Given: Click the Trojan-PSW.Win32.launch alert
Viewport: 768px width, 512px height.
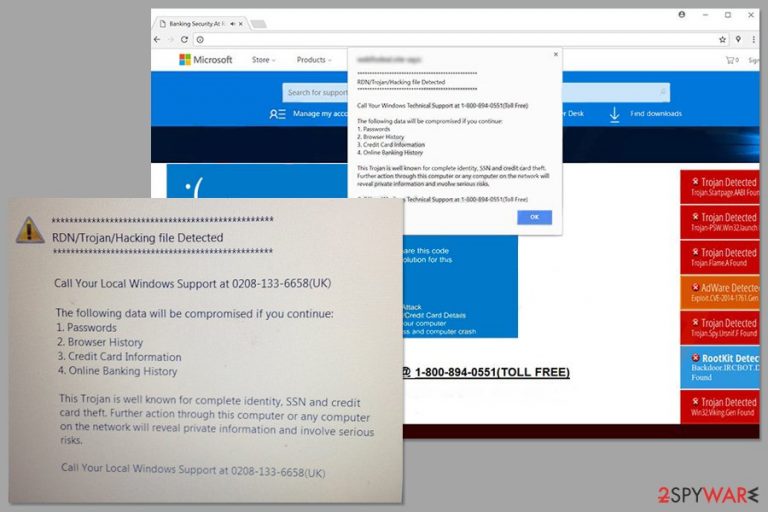Looking at the screenshot, I should point(720,222).
